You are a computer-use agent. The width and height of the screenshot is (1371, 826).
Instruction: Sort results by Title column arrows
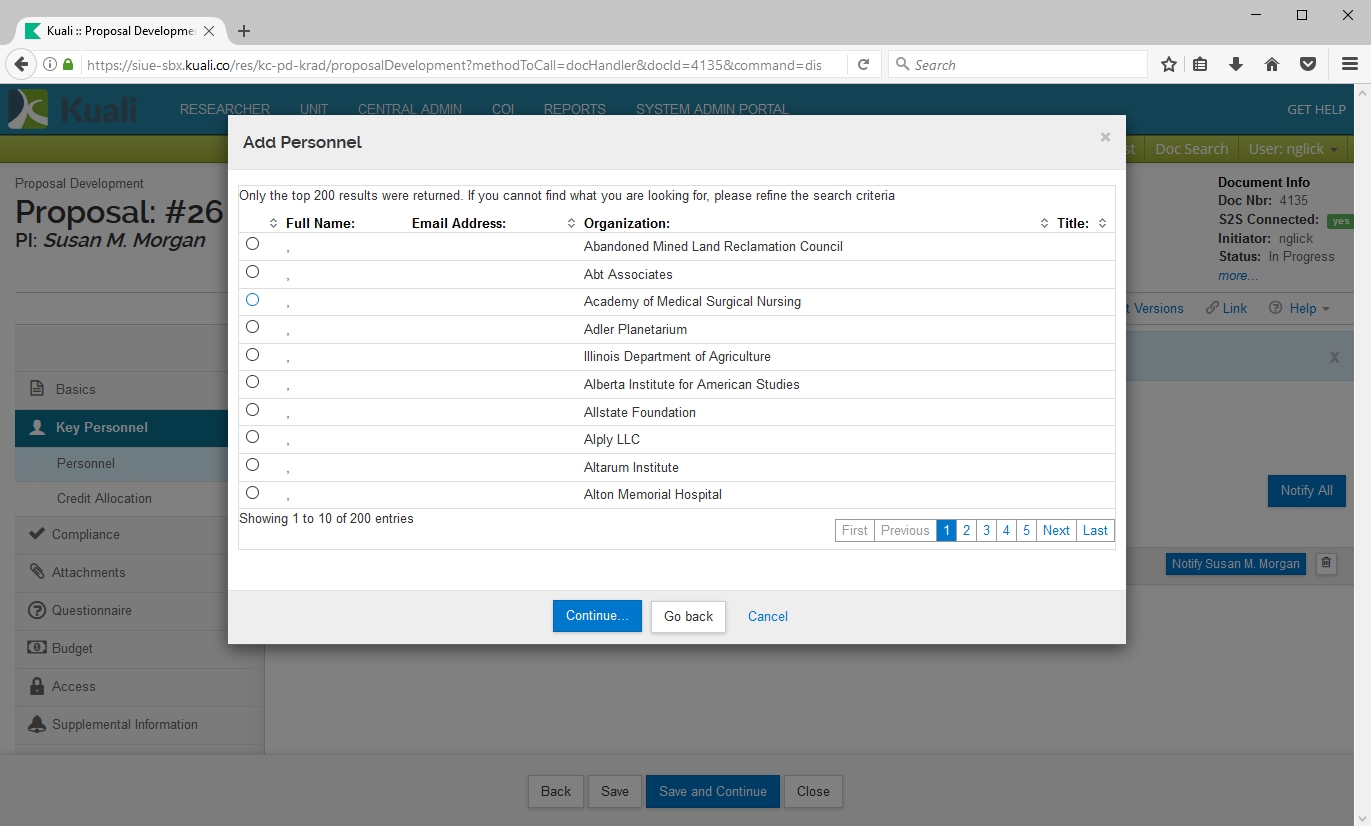(1102, 223)
